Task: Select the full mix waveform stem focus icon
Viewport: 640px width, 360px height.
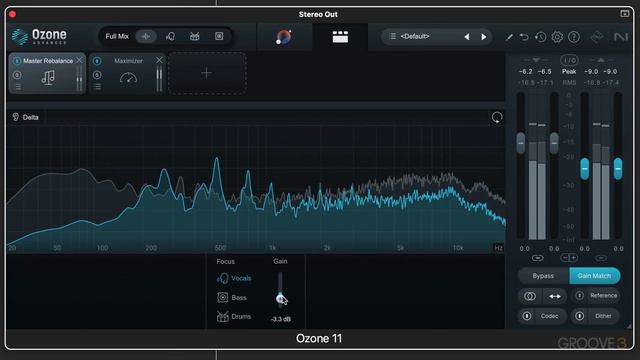Action: pyautogui.click(x=146, y=36)
